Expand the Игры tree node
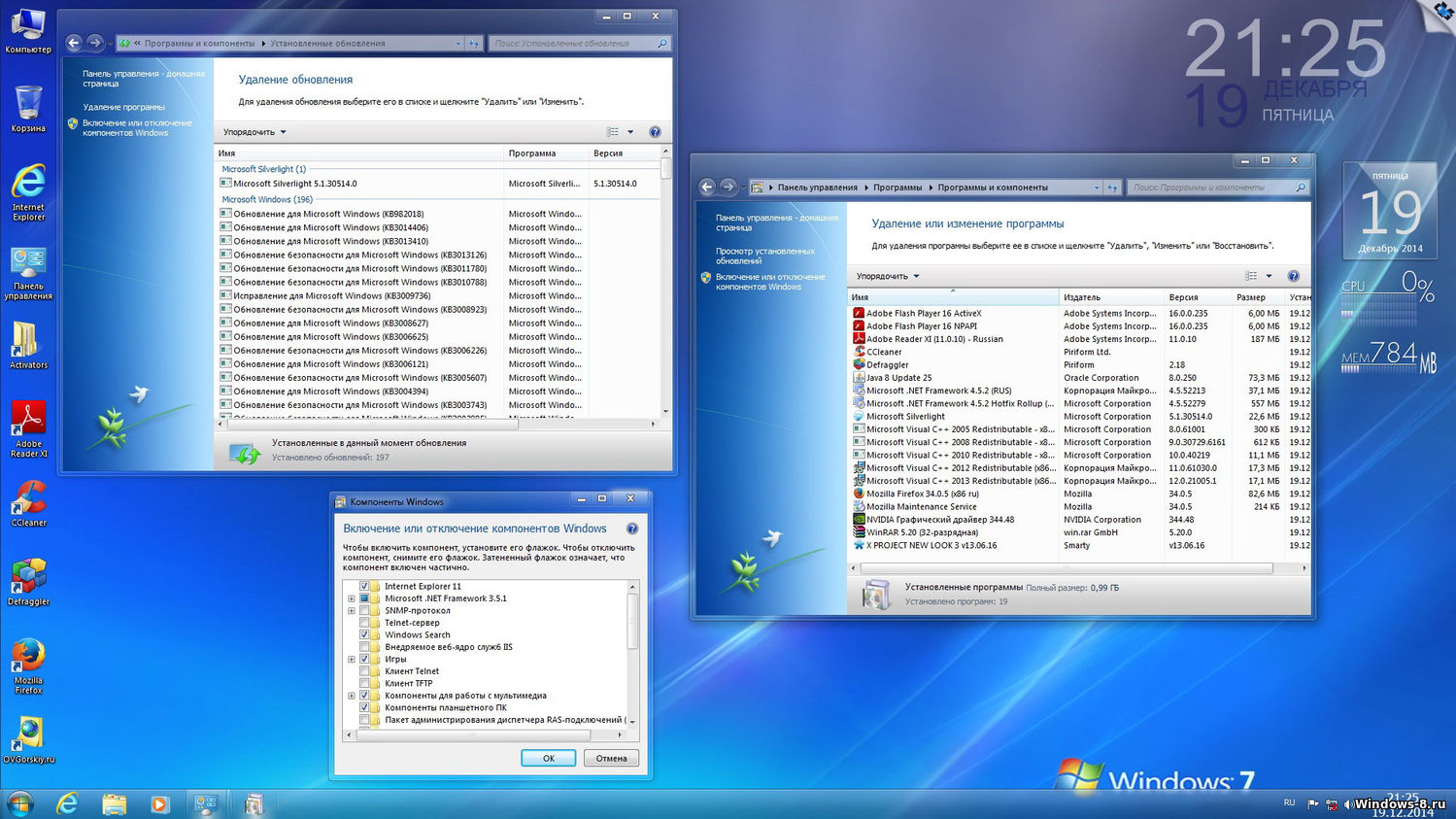Image resolution: width=1456 pixels, height=819 pixels. tap(352, 659)
